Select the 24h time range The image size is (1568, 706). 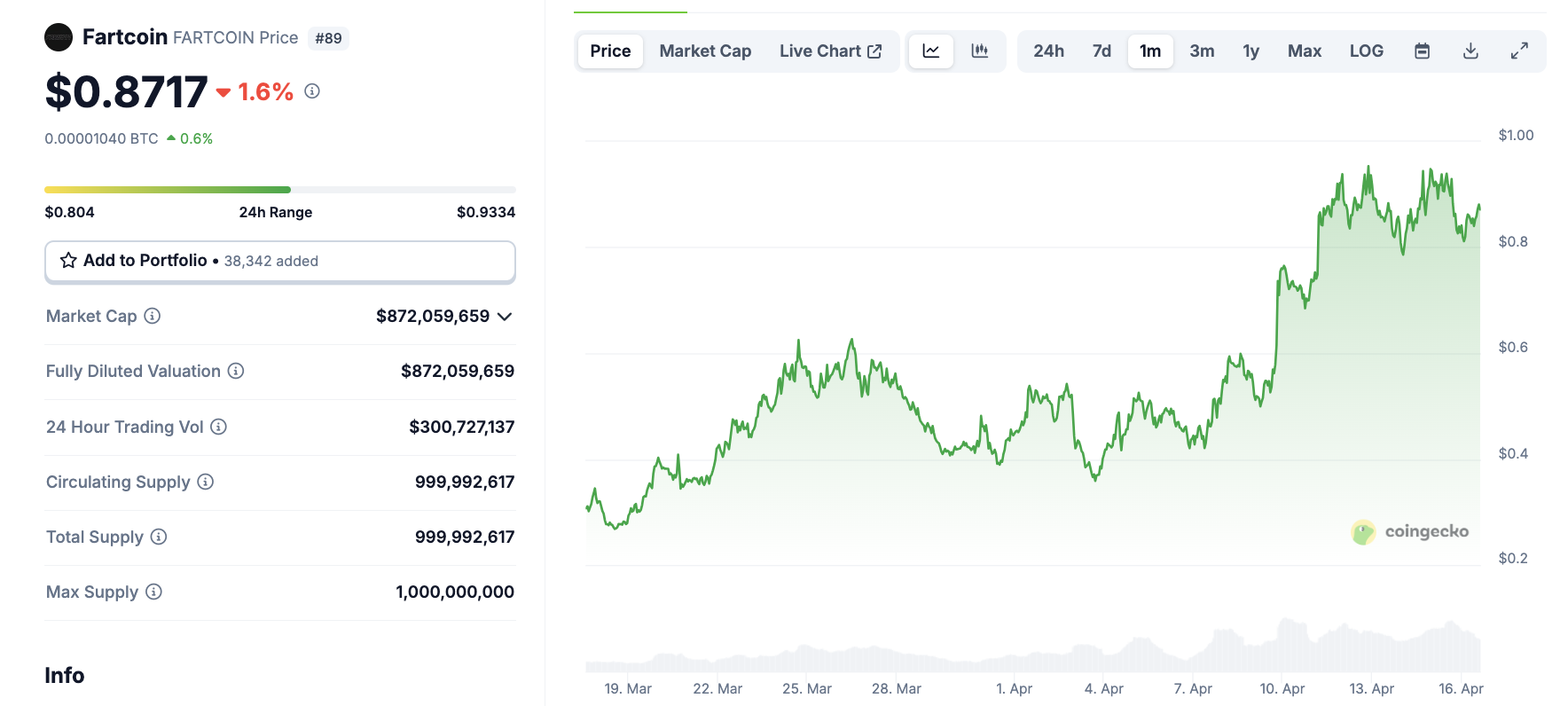pyautogui.click(x=1048, y=51)
